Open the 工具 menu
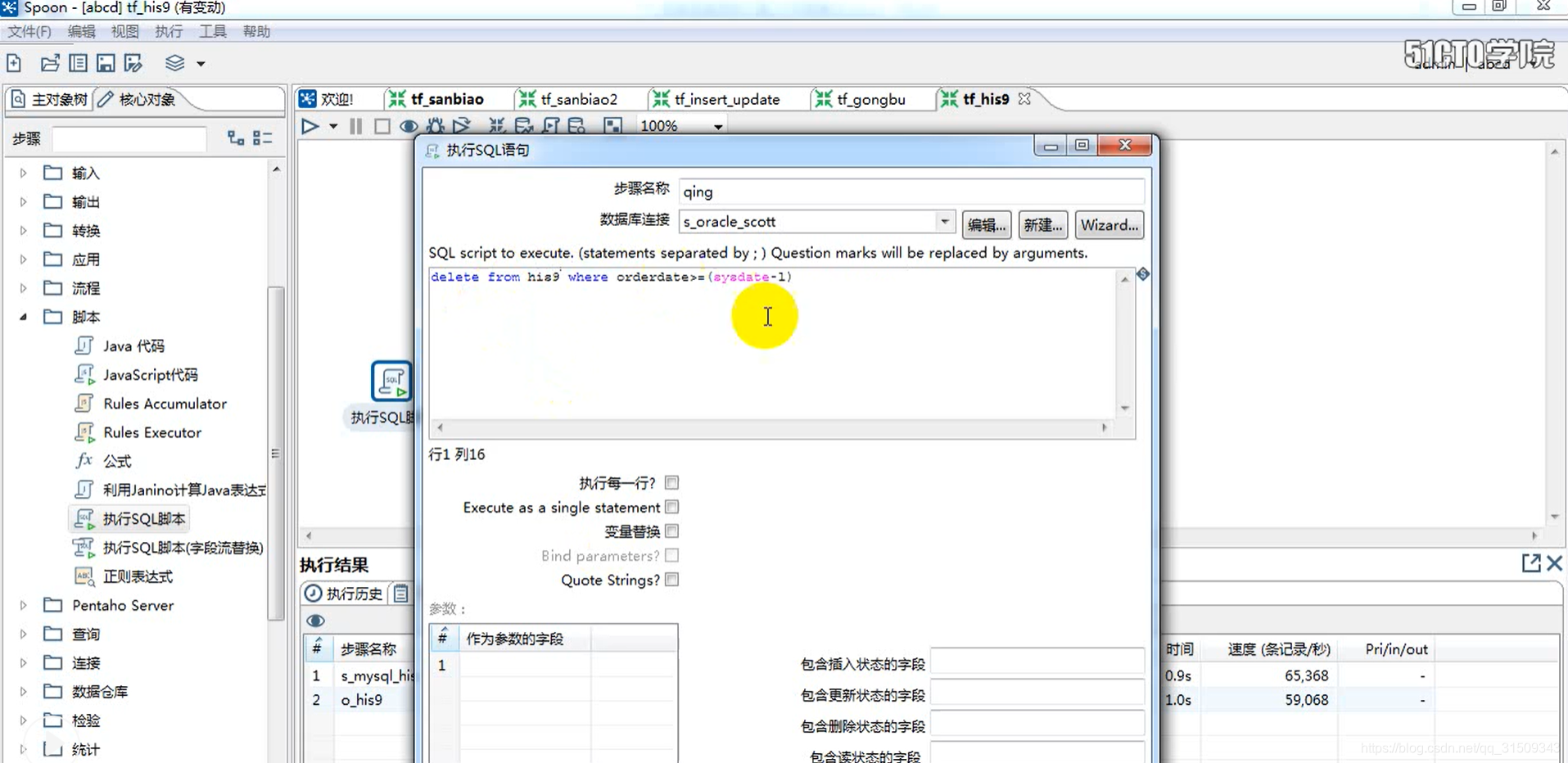The image size is (1568, 763). (x=213, y=31)
